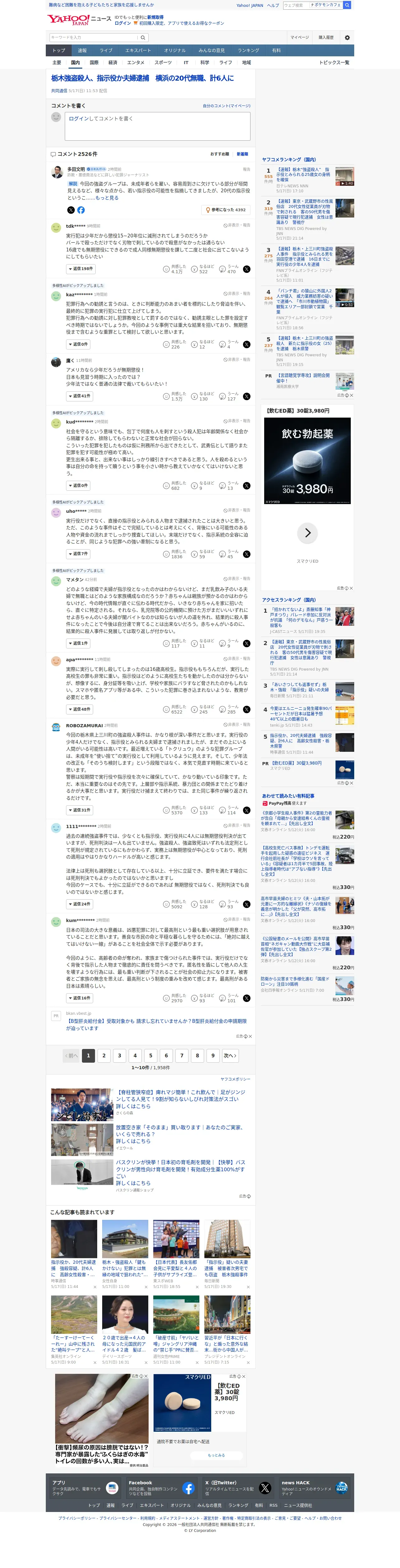The image size is (400, 1568).
Task: Click うーん icon on kud******** comment
Action: [x=222, y=486]
